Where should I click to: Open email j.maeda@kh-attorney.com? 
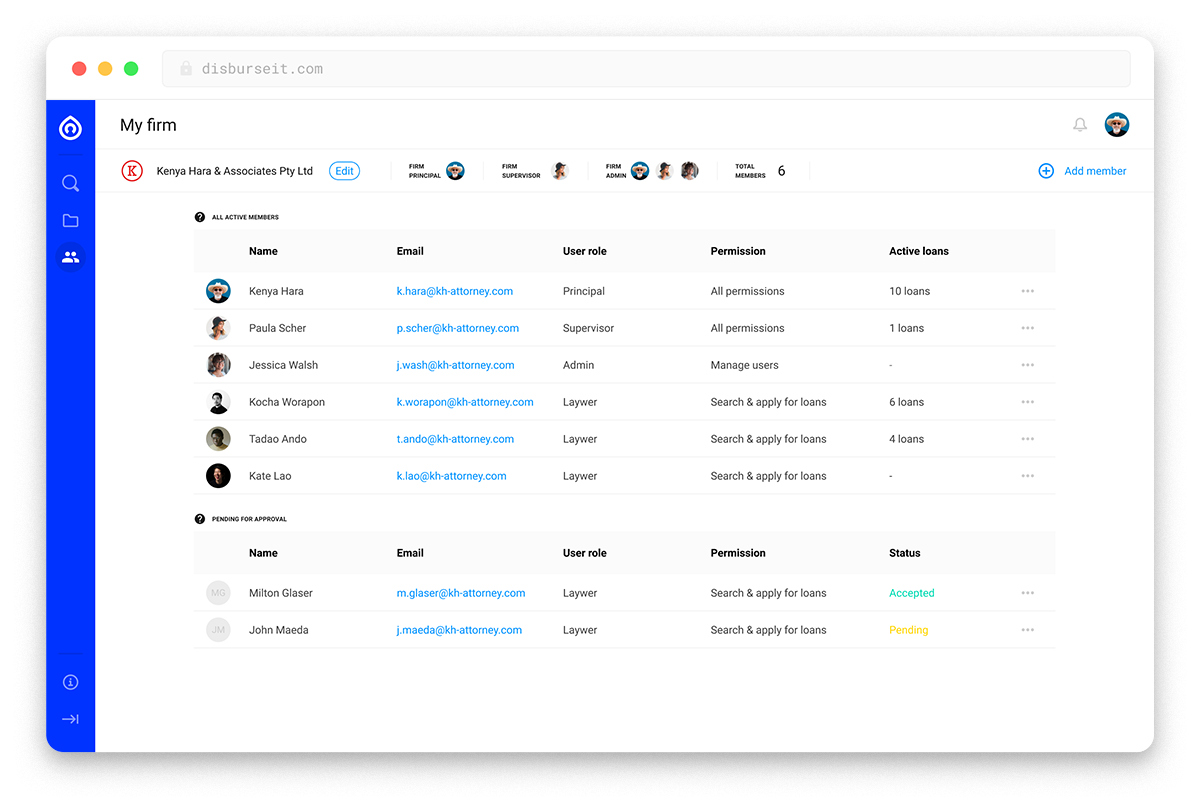click(x=459, y=630)
